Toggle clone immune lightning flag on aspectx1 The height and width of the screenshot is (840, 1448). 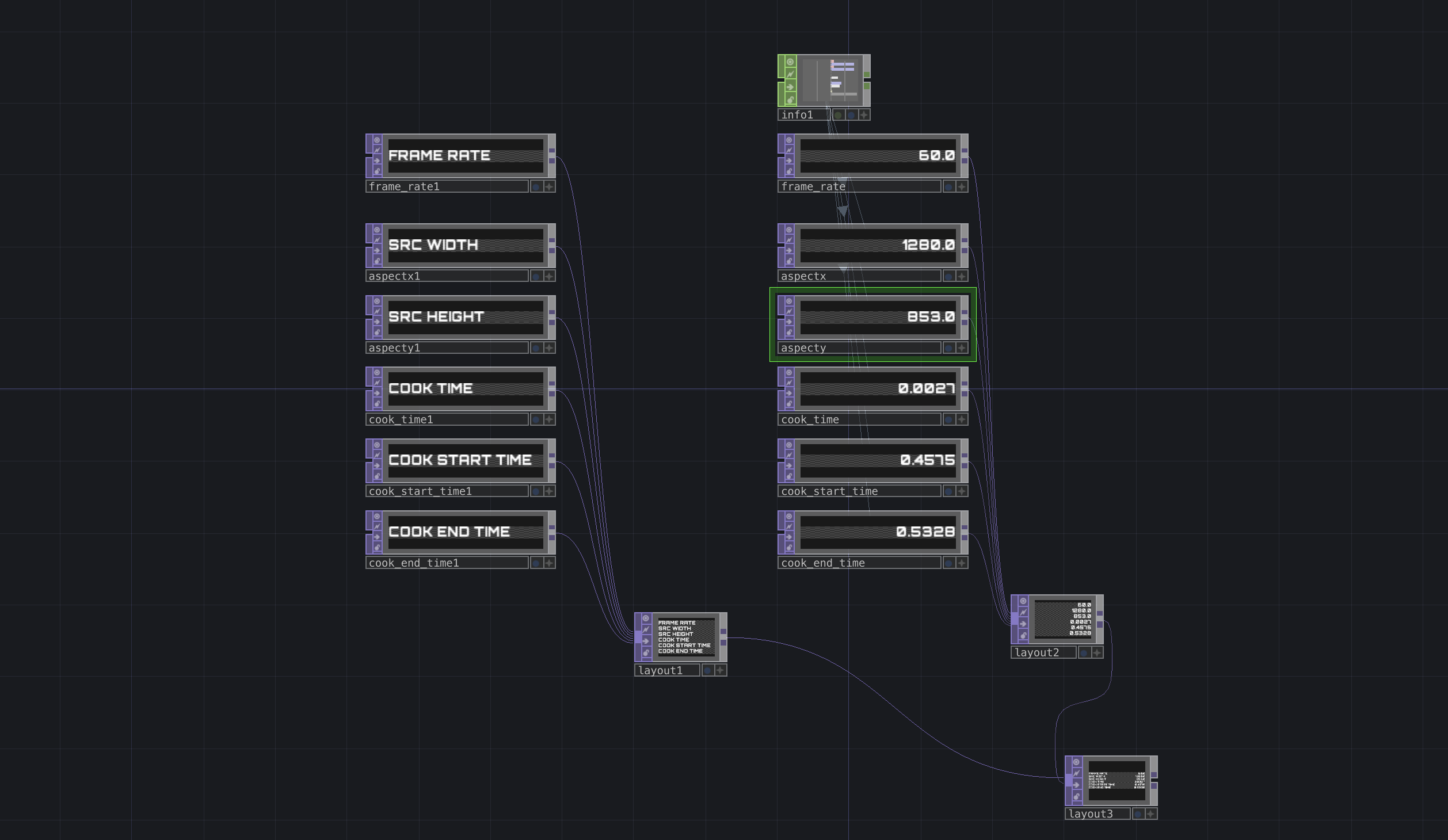(x=377, y=240)
